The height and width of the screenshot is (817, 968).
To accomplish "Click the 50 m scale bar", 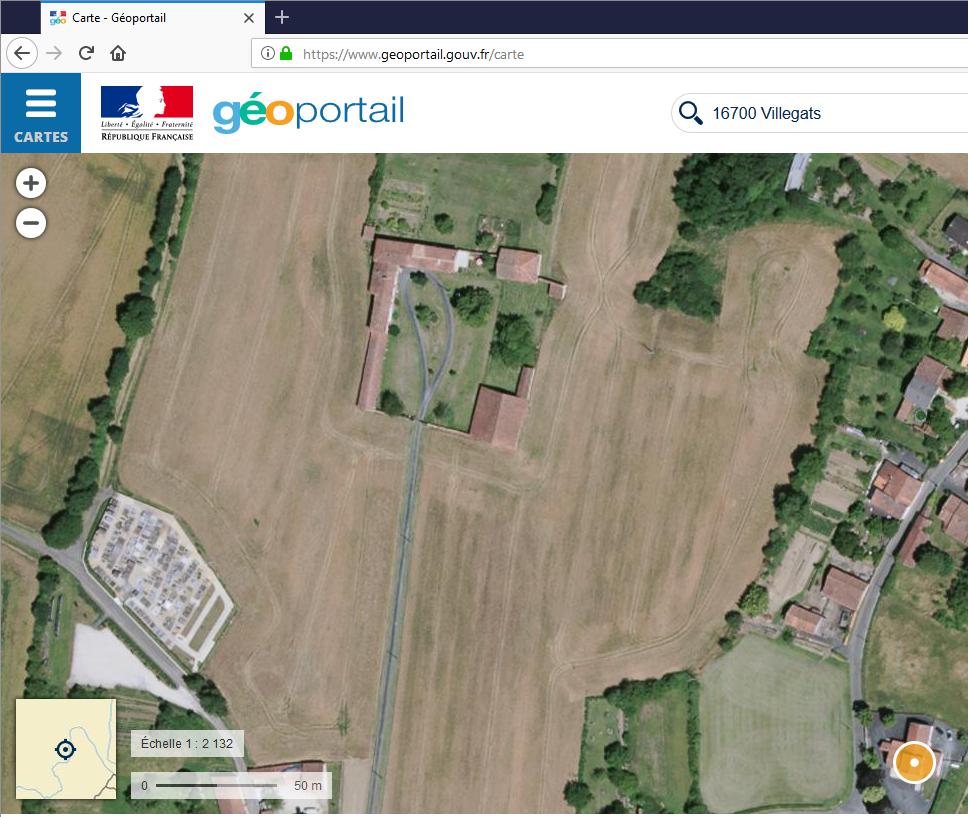I will (x=231, y=786).
